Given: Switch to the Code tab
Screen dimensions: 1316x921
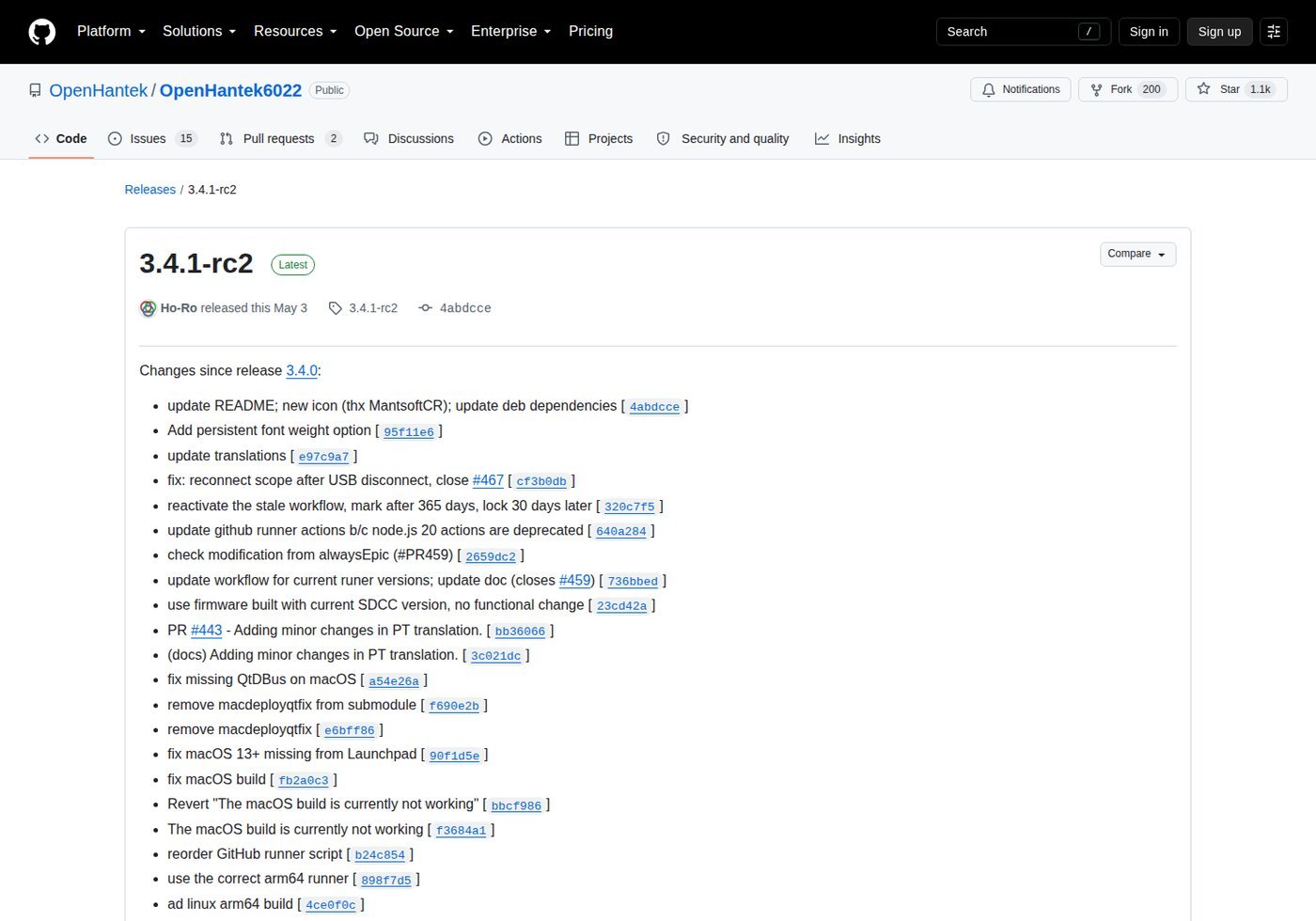Looking at the screenshot, I should coord(61,138).
